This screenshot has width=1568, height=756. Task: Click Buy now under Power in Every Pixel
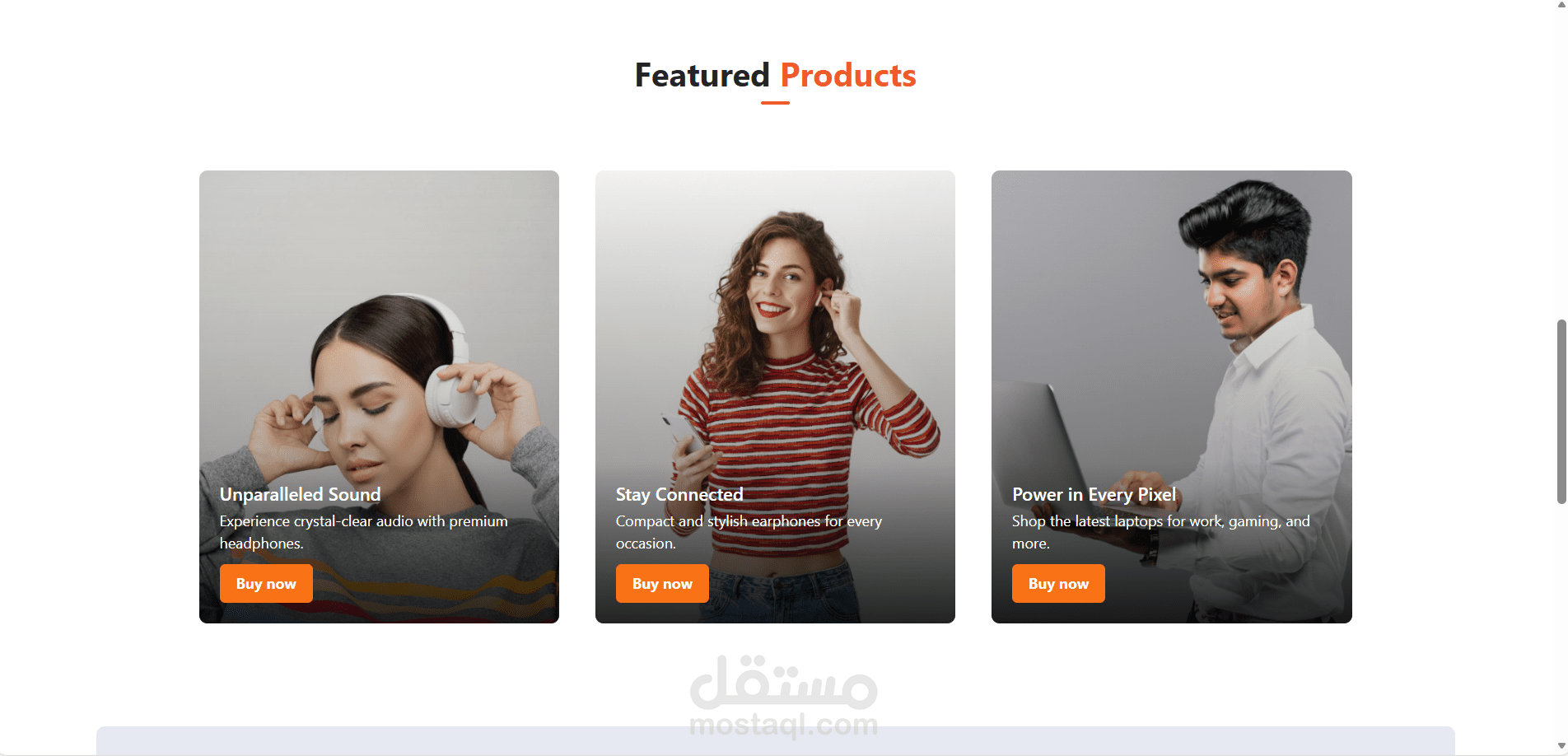point(1058,583)
